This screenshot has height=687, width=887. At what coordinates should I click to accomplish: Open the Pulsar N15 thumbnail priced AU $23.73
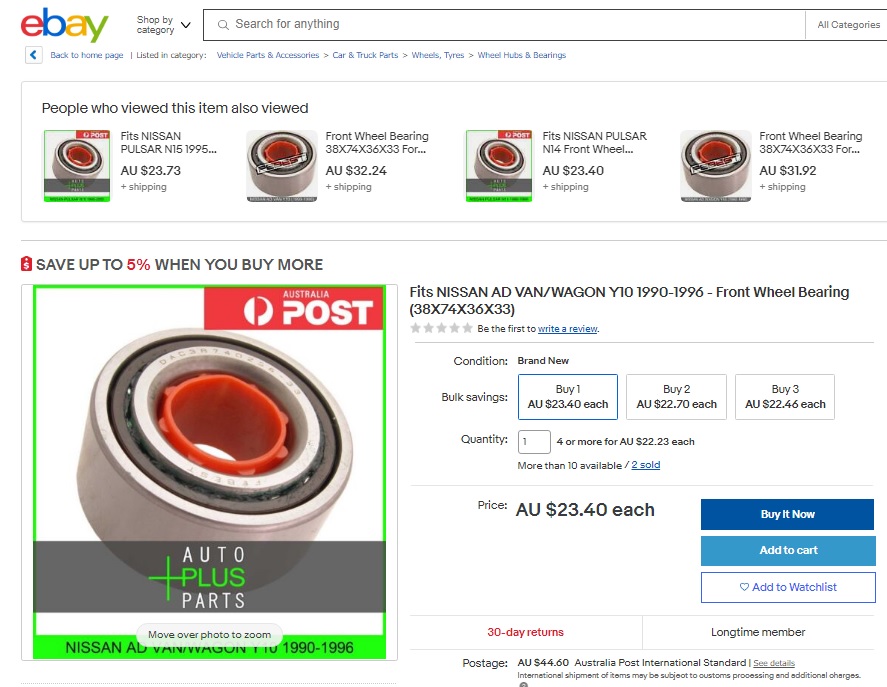(x=77, y=166)
